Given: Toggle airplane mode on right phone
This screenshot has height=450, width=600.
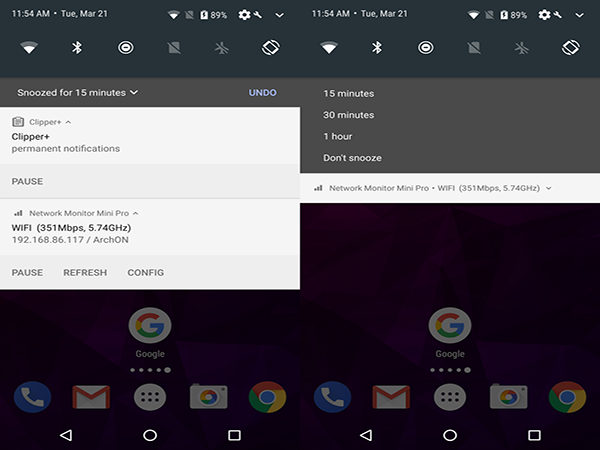Looking at the screenshot, I should click(x=522, y=48).
